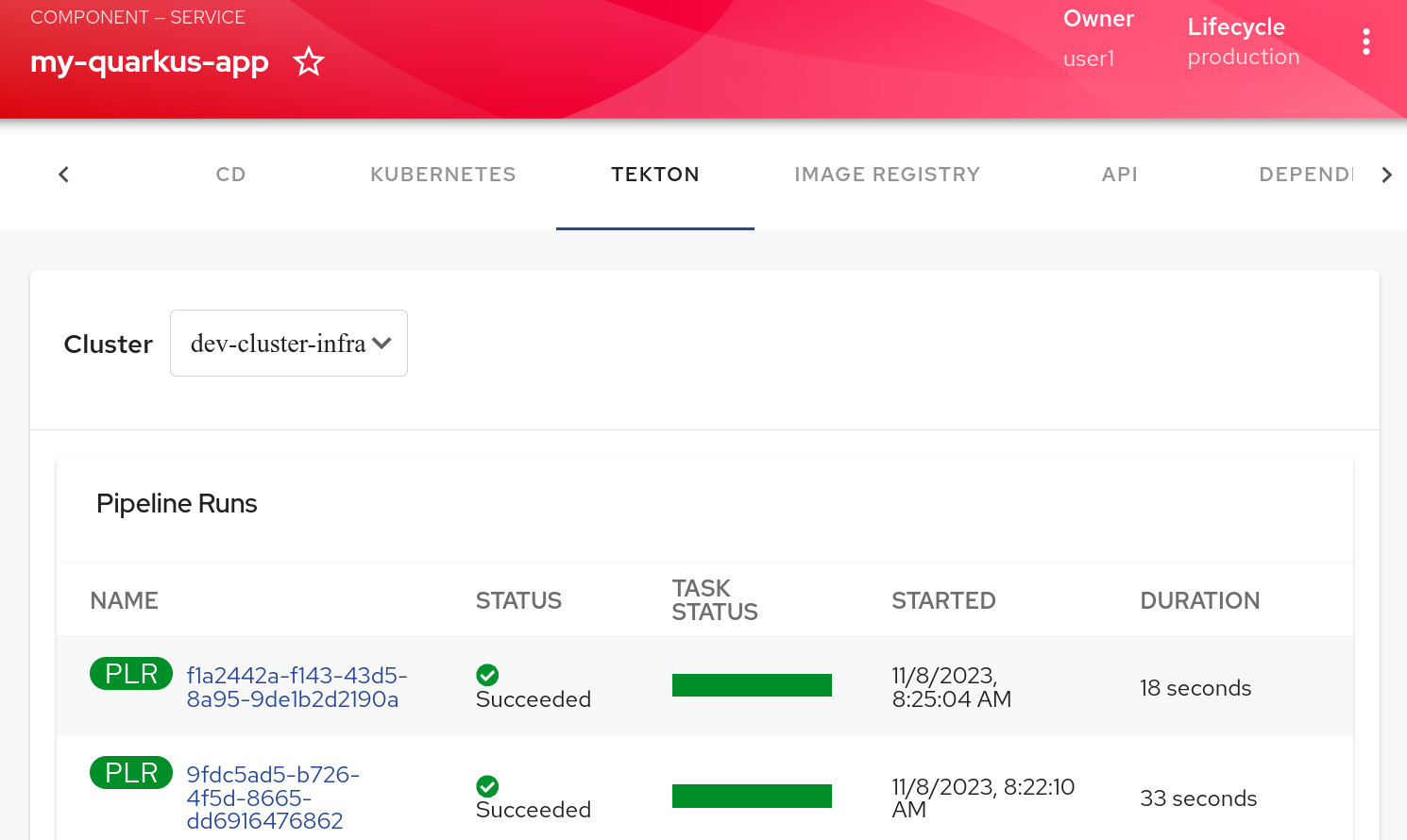Click the TASK STATUS column header
Screen dimensions: 1407x840
point(715,600)
